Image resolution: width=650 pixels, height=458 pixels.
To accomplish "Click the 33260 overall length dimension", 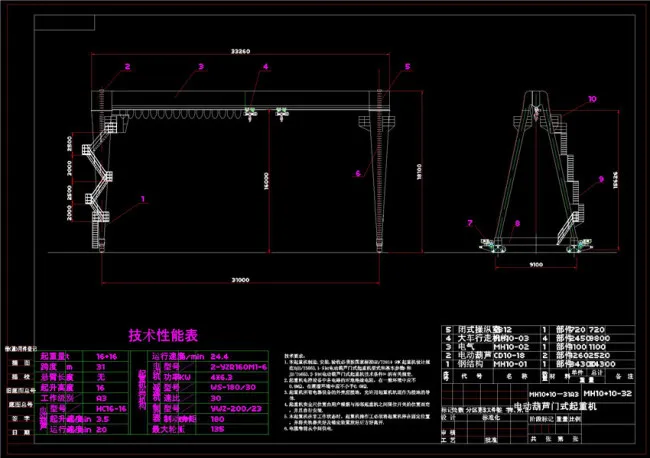I will click(240, 49).
